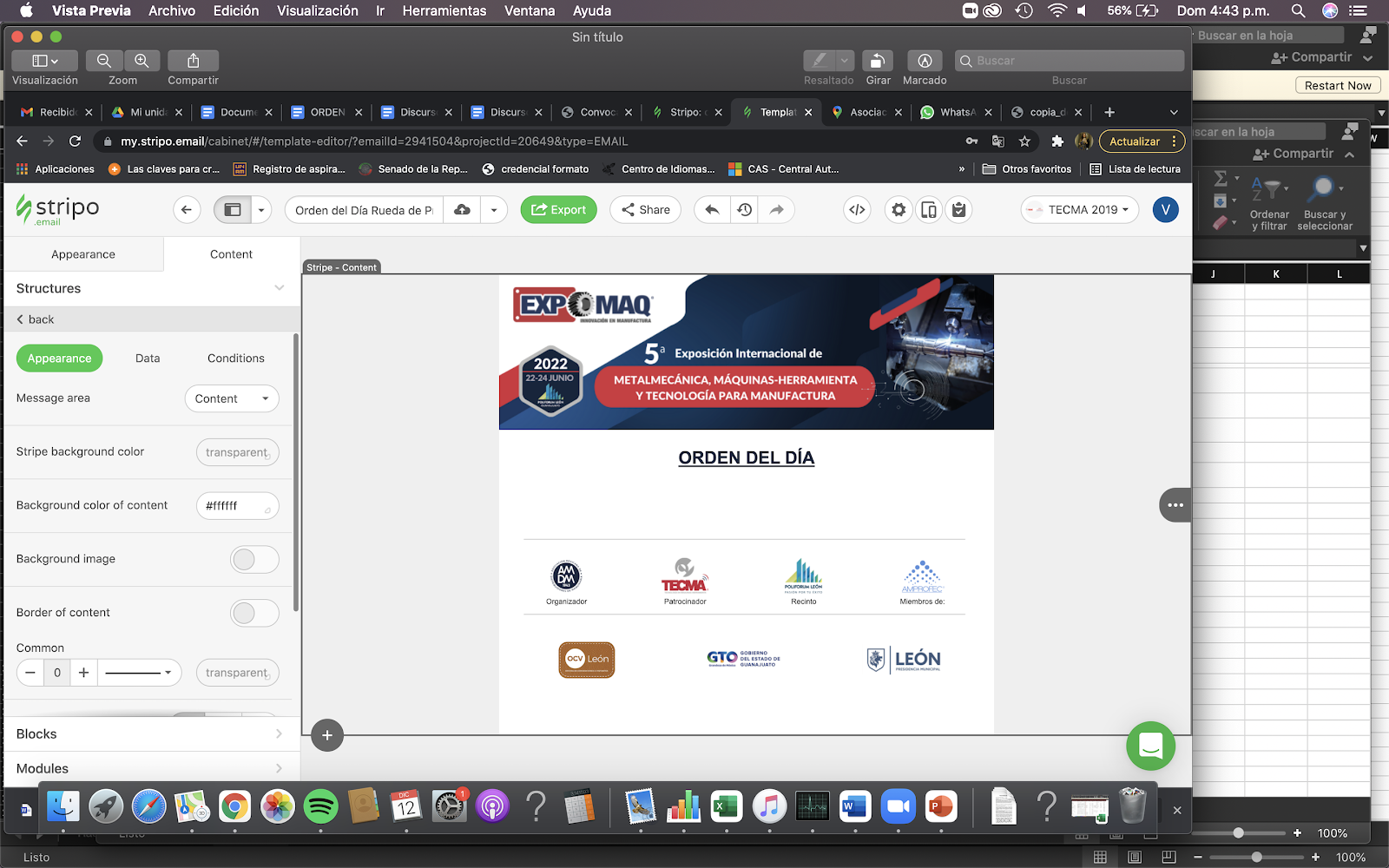Click Restart Now in the Excel window
The width and height of the screenshot is (1389, 868).
point(1338,85)
